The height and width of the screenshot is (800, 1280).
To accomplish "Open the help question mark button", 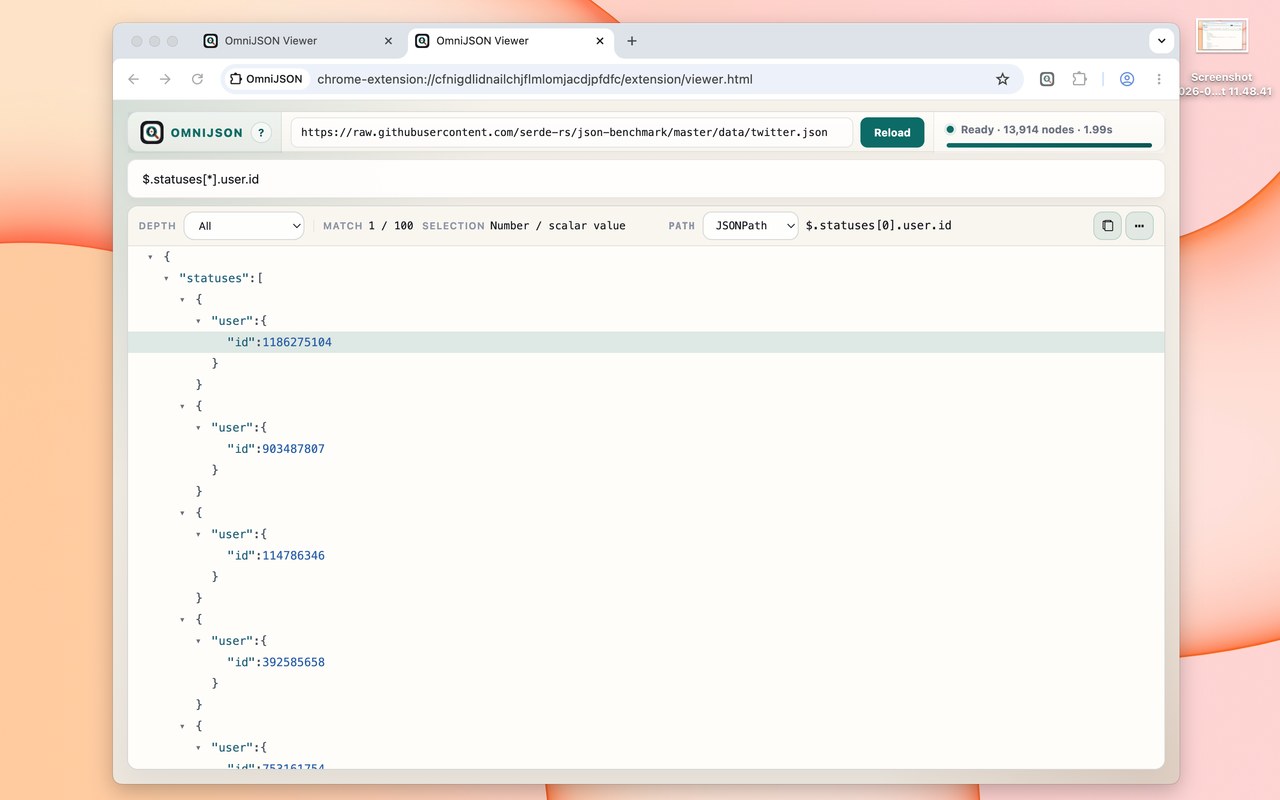I will pyautogui.click(x=261, y=132).
